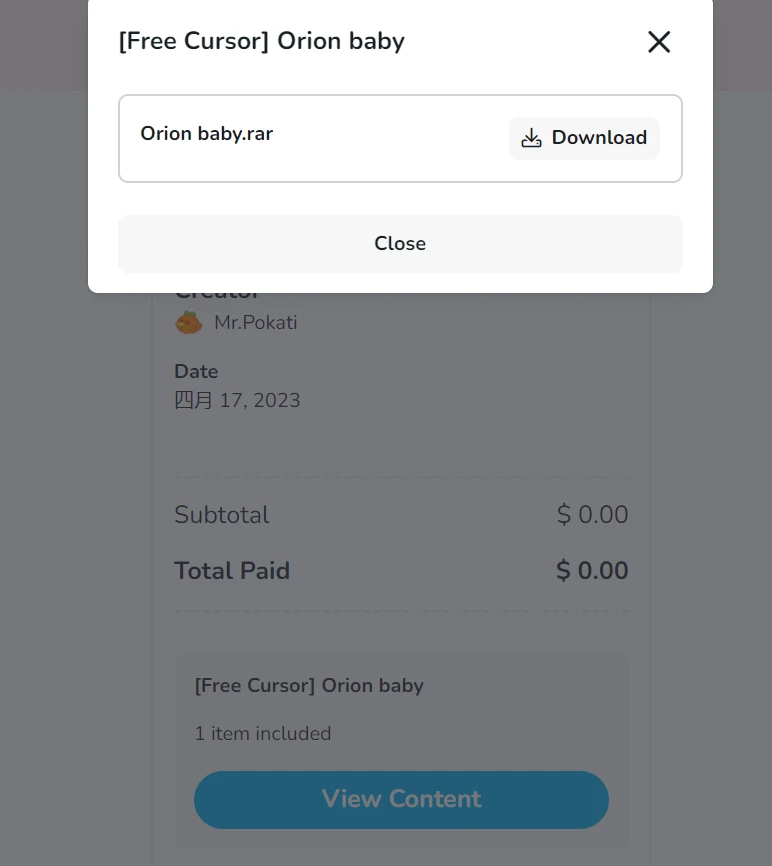The height and width of the screenshot is (866, 772).
Task: Click the dialog title [Free Cursor] Orion baby
Action: [261, 42]
